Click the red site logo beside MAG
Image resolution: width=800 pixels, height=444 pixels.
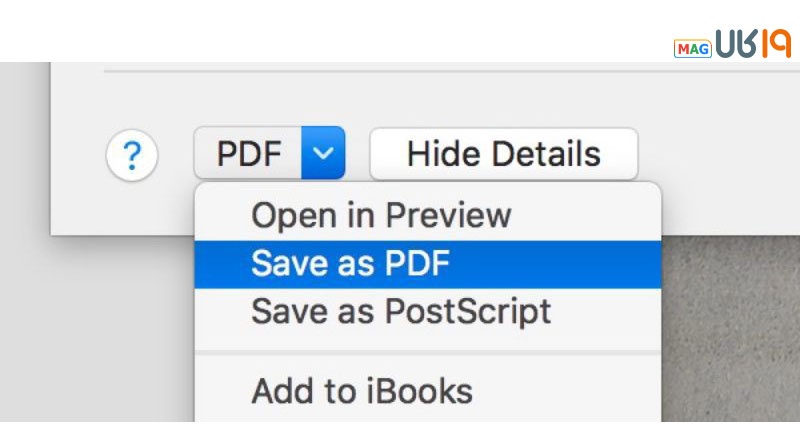coord(750,44)
